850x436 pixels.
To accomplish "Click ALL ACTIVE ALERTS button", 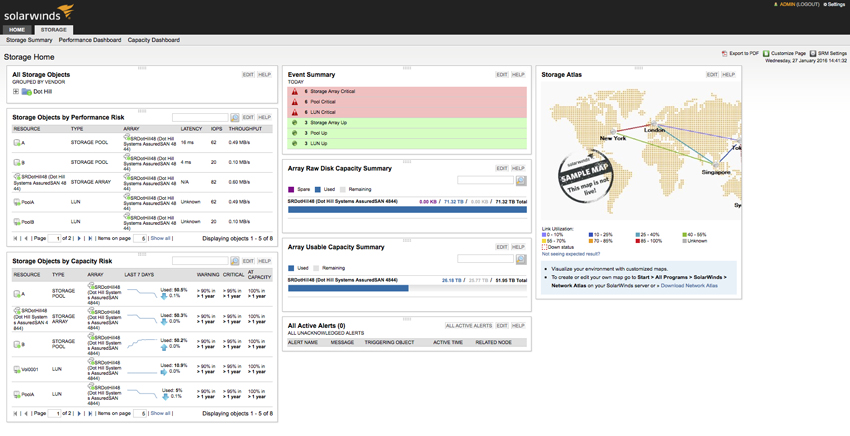I will coord(469,326).
